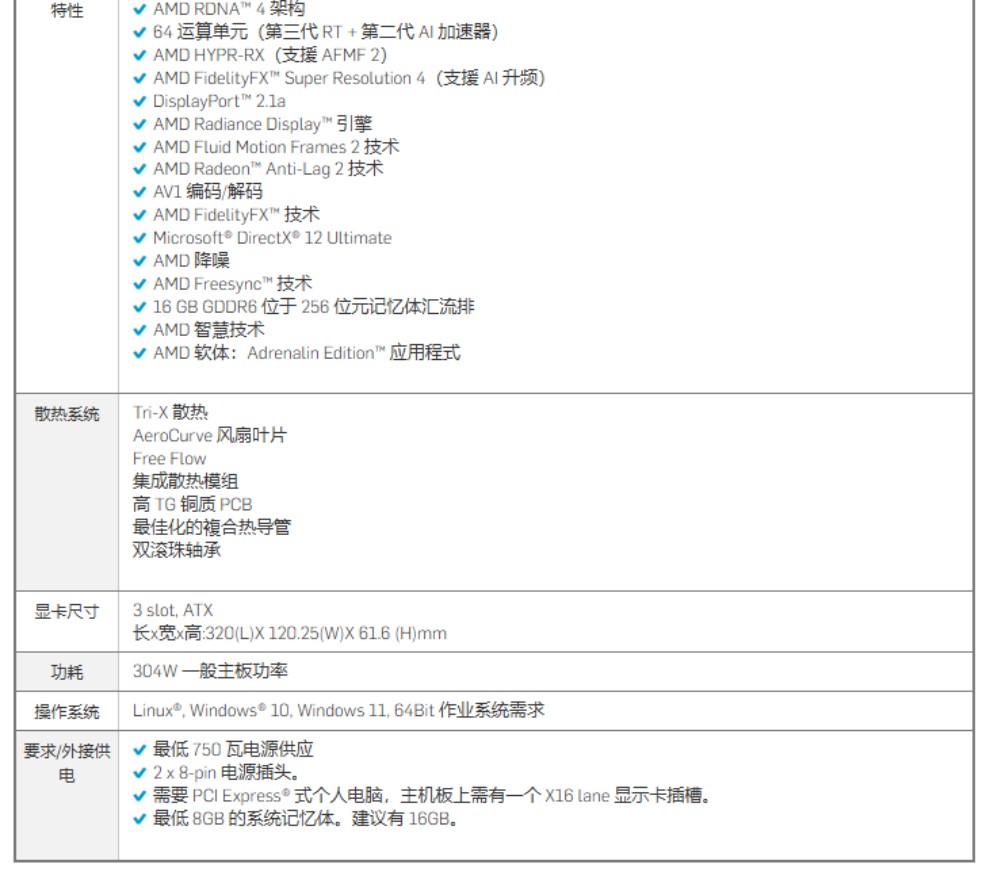990x872 pixels.
Task: Select the checkmark before Microsoft DirectX 12 Ultimate
Action: click(x=140, y=238)
